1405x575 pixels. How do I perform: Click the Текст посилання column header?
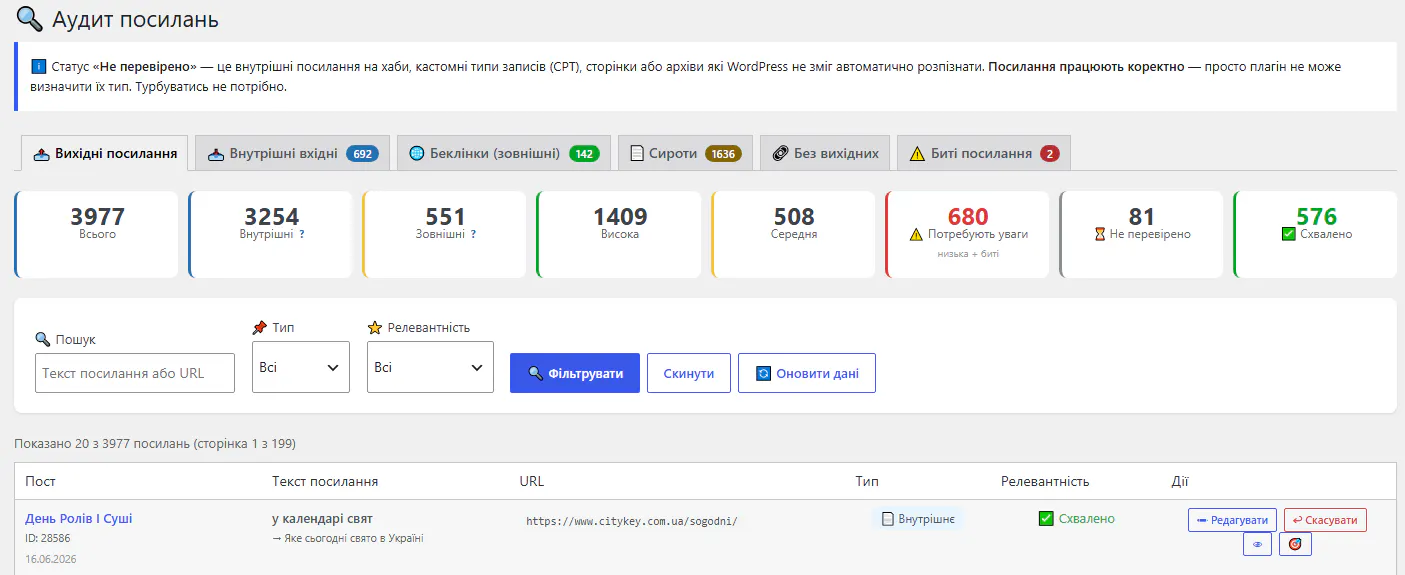325,481
